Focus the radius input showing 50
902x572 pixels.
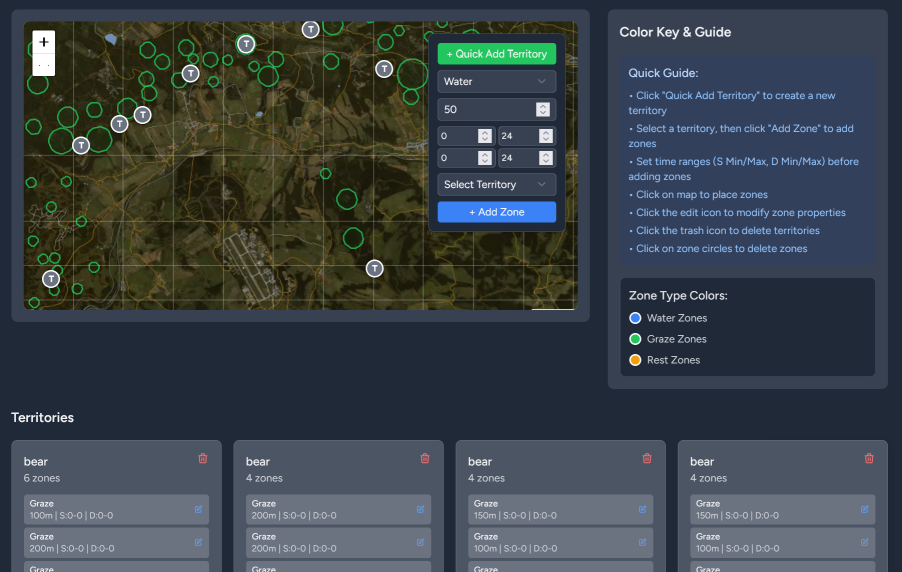click(486, 110)
